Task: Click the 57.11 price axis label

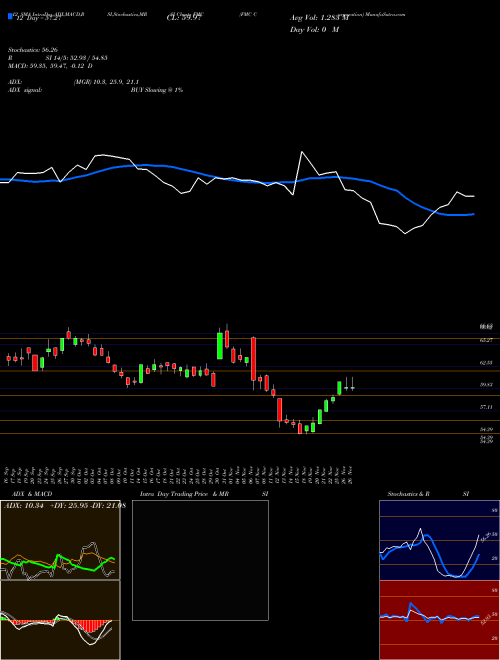Action: point(486,407)
